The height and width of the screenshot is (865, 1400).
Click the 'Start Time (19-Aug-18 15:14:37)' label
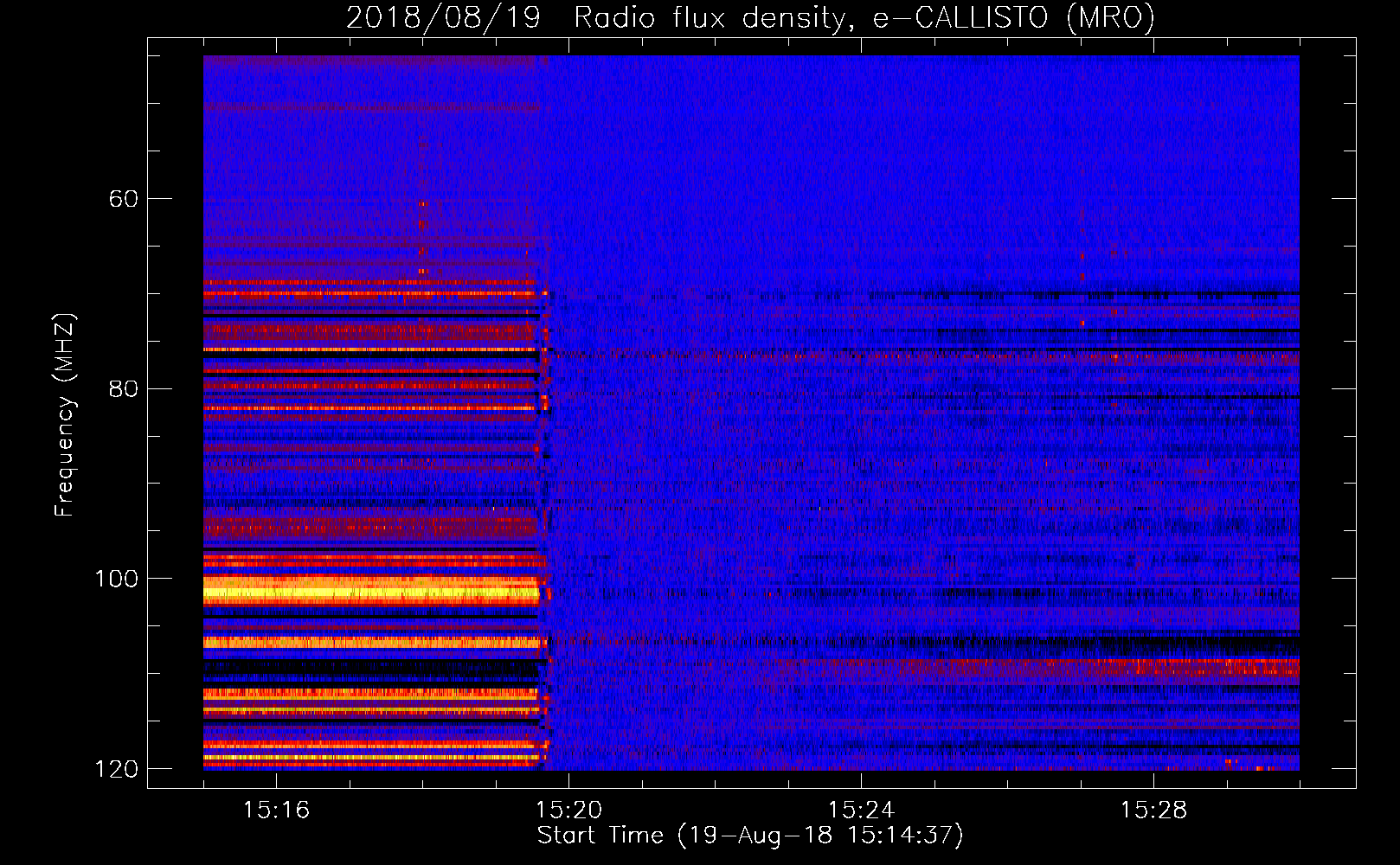tap(750, 836)
